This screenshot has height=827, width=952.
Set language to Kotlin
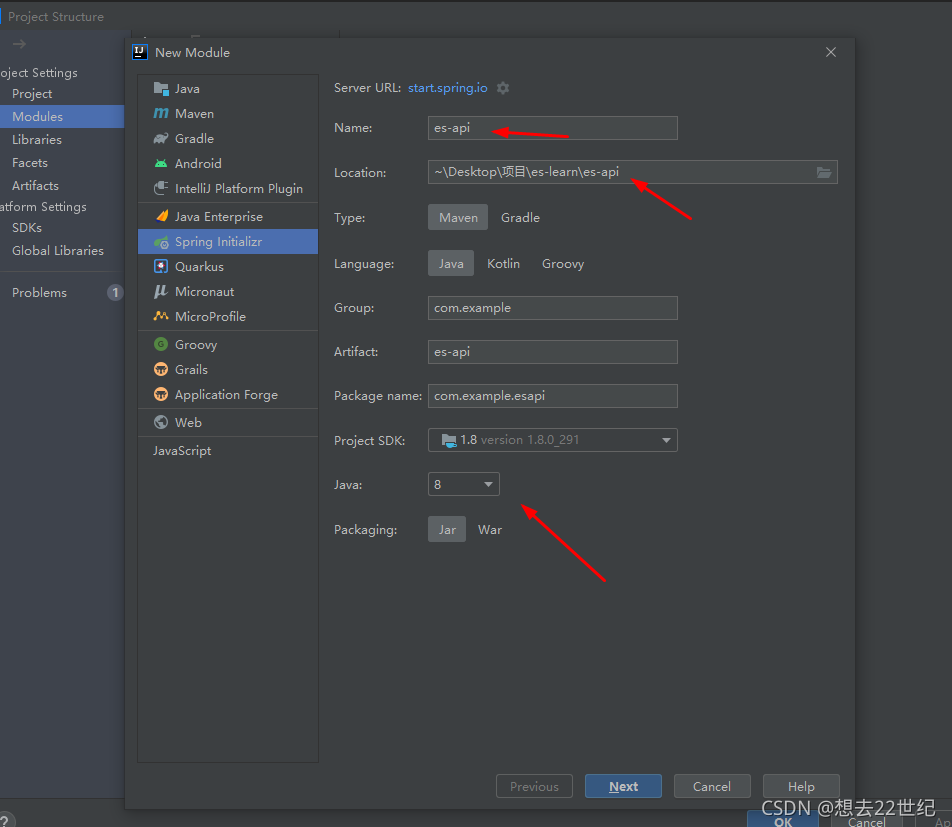(x=503, y=264)
